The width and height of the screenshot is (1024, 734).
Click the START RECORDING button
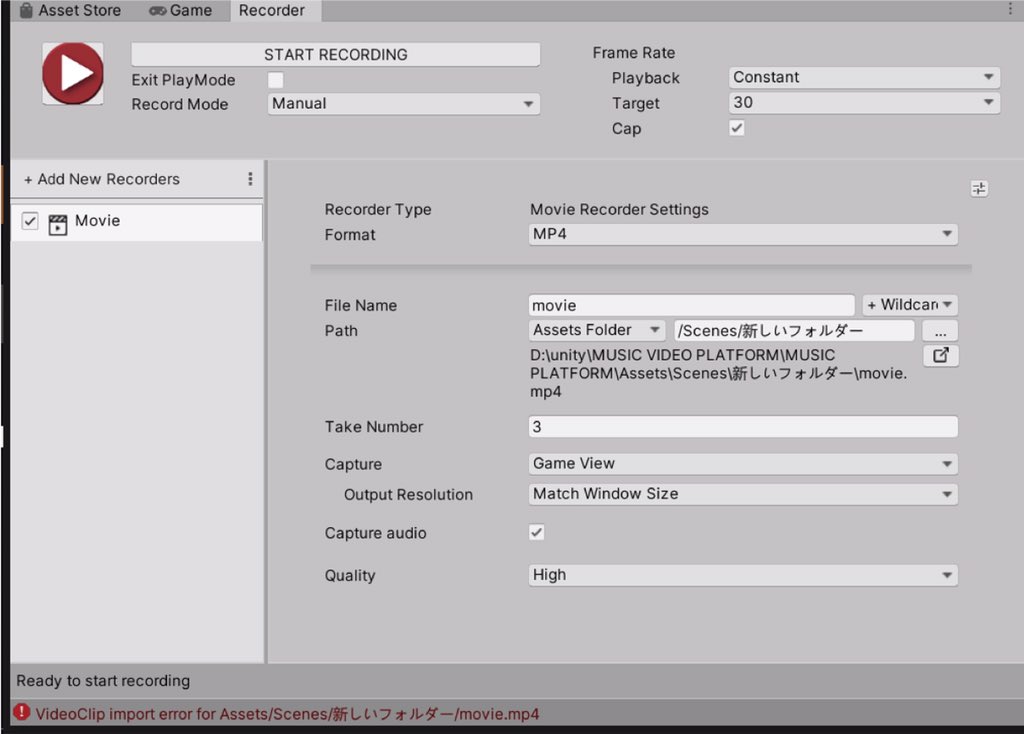[335, 54]
